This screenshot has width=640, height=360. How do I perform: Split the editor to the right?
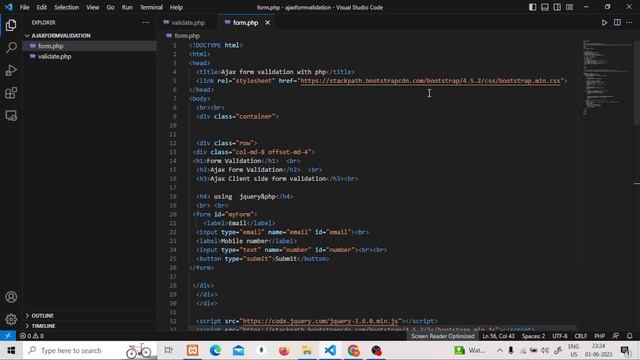pyautogui.click(x=617, y=22)
